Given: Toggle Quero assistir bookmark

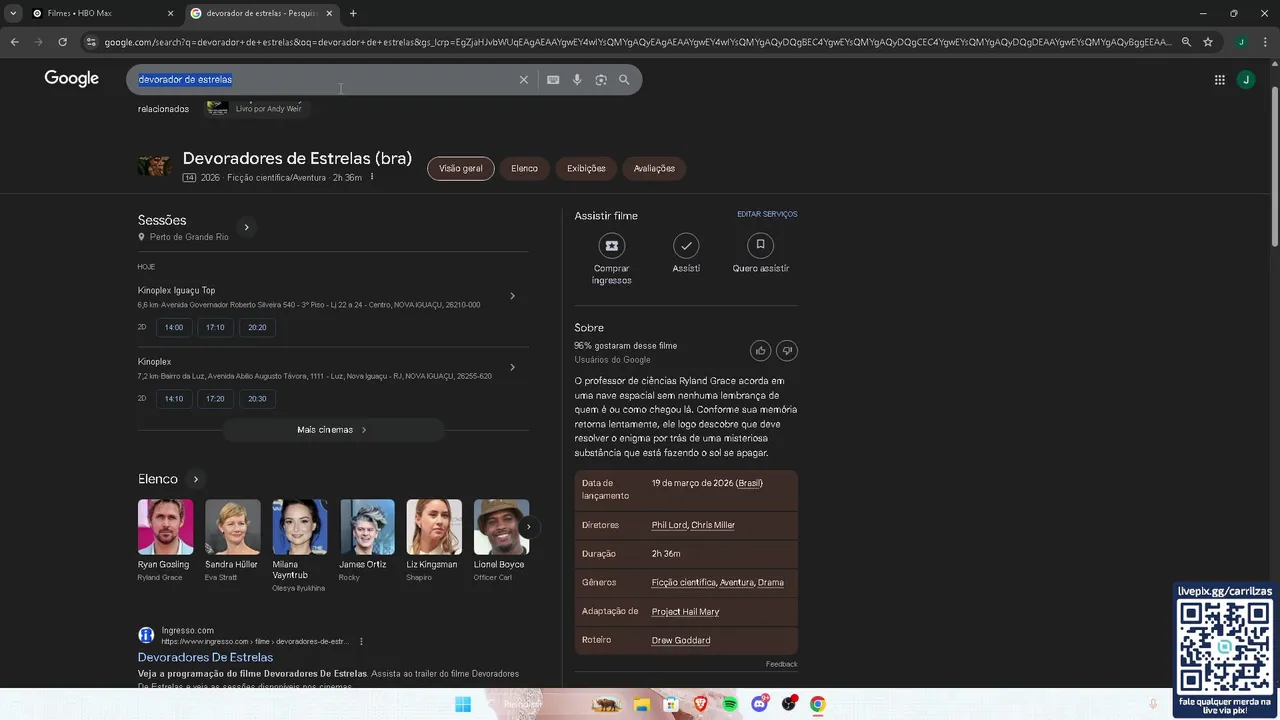Looking at the screenshot, I should [x=760, y=245].
